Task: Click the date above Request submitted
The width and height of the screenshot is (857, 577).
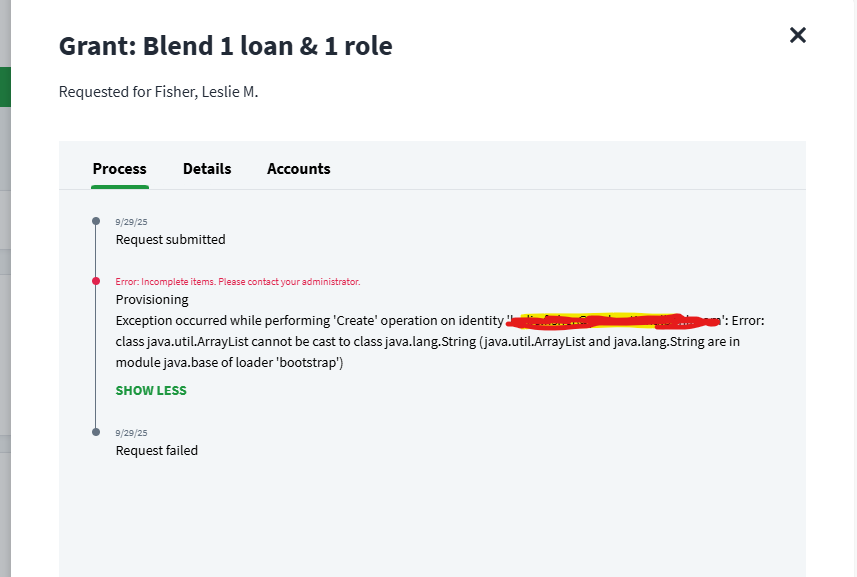Action: [x=131, y=222]
